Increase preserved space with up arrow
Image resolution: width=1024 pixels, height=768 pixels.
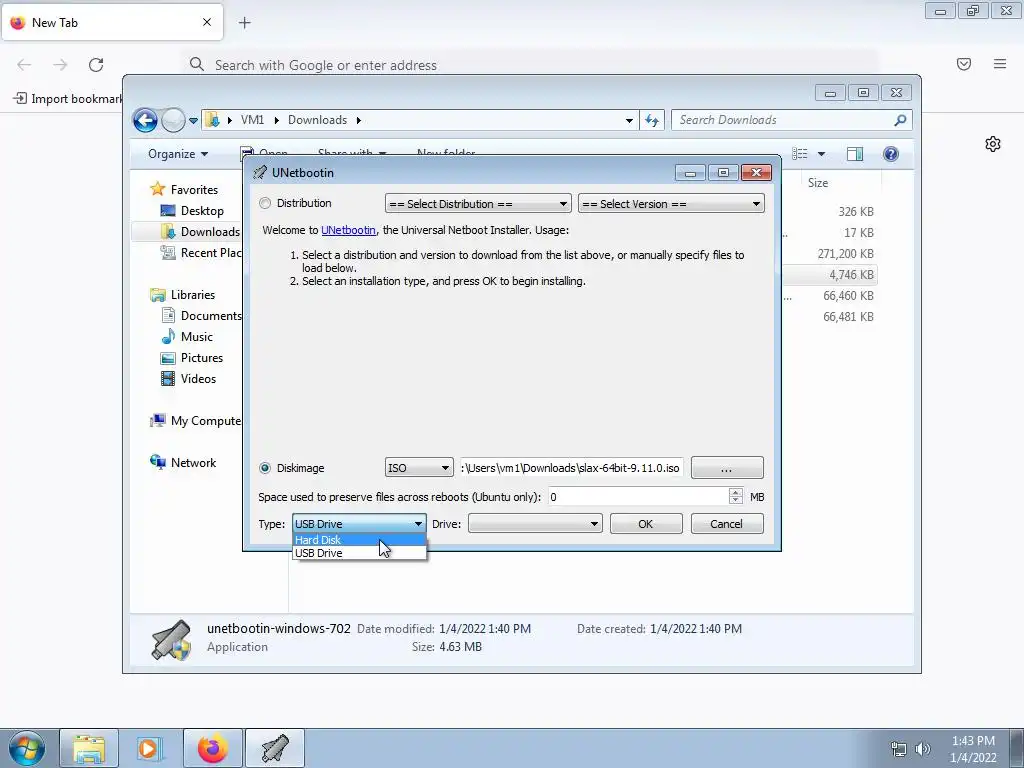point(736,492)
